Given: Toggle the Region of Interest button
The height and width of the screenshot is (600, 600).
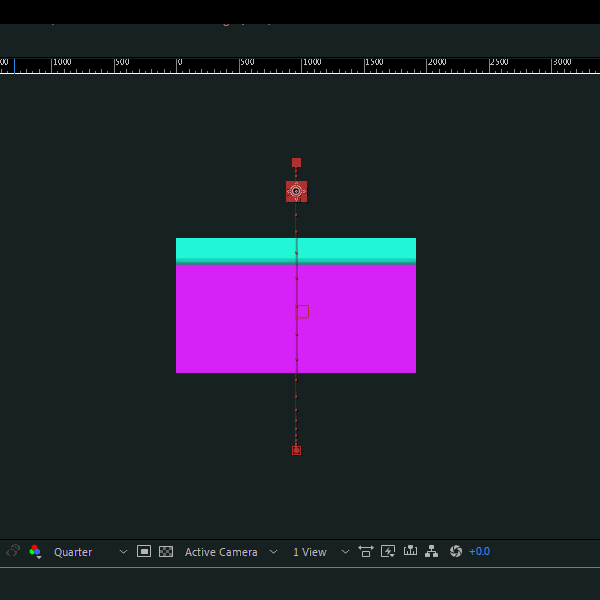Looking at the screenshot, I should (144, 551).
